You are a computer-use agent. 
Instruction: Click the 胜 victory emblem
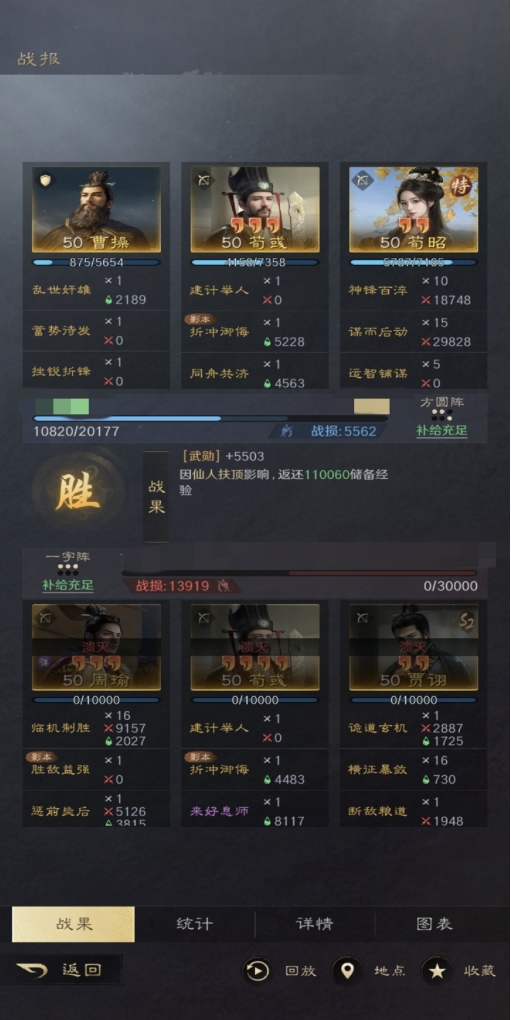point(78,491)
